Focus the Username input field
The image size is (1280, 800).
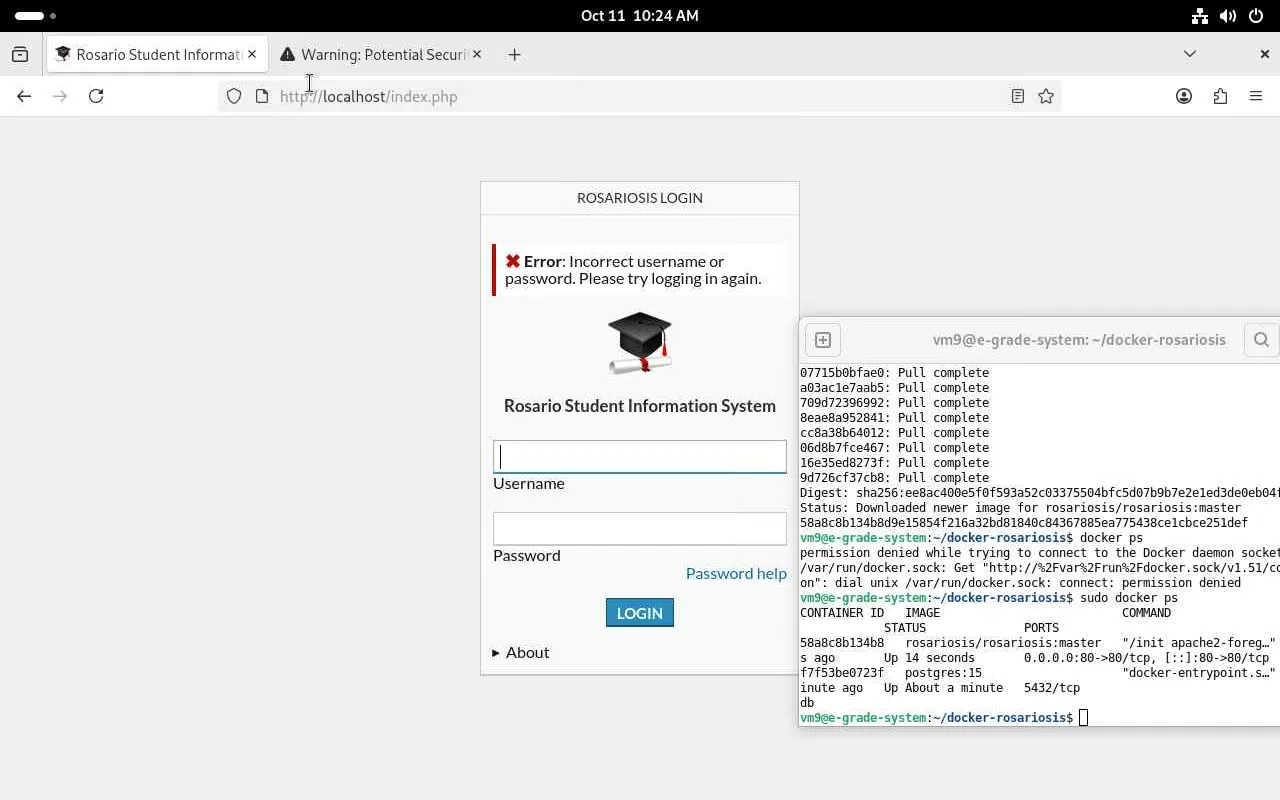640,457
